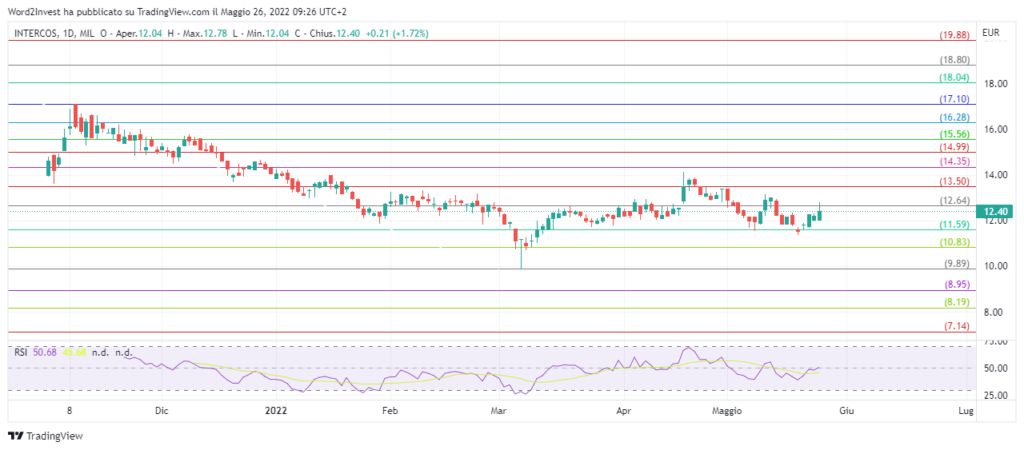Image resolution: width=1024 pixels, height=450 pixels.
Task: Open the EUR currency selector
Action: tap(992, 33)
